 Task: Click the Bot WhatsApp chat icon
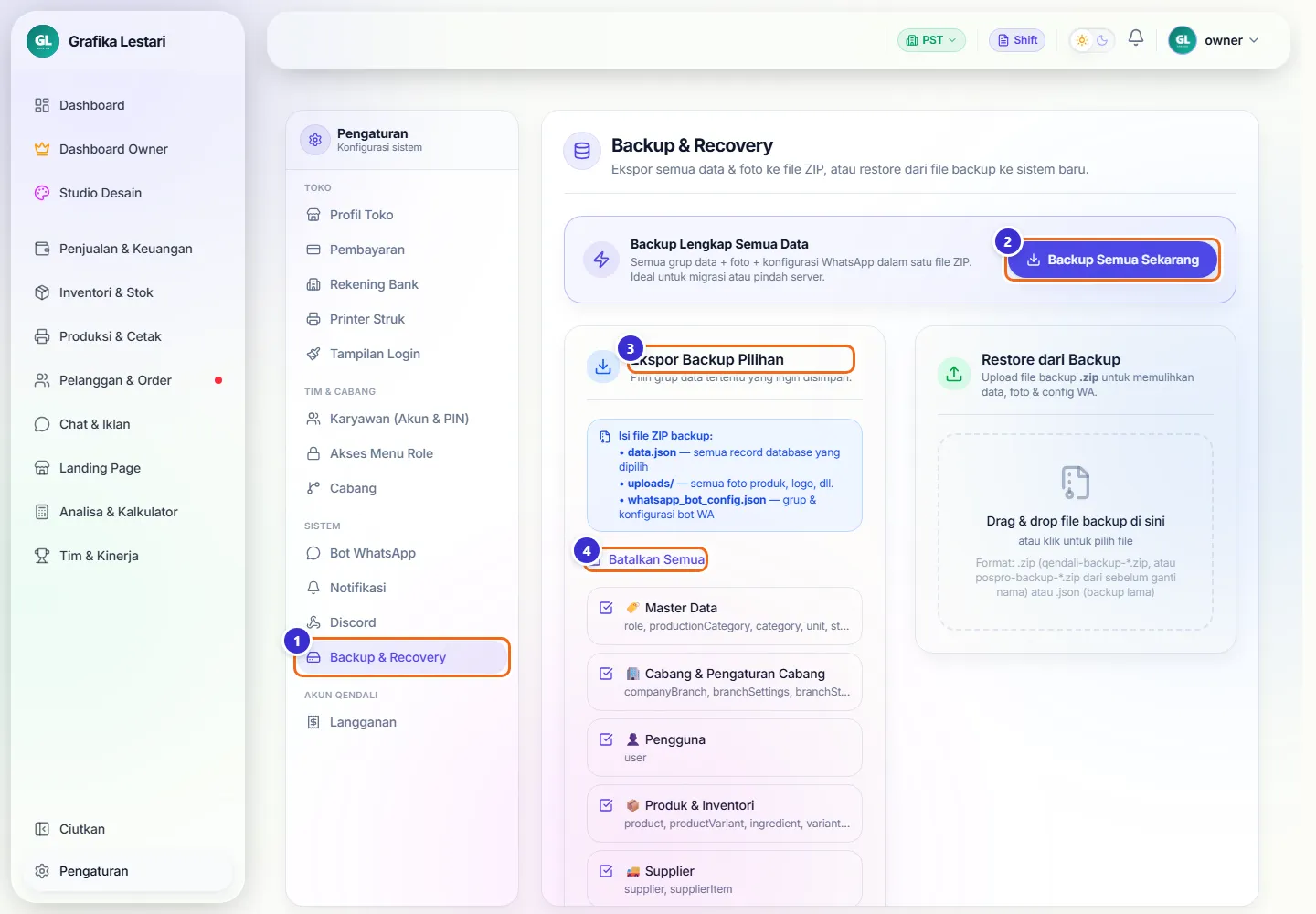[x=313, y=553]
